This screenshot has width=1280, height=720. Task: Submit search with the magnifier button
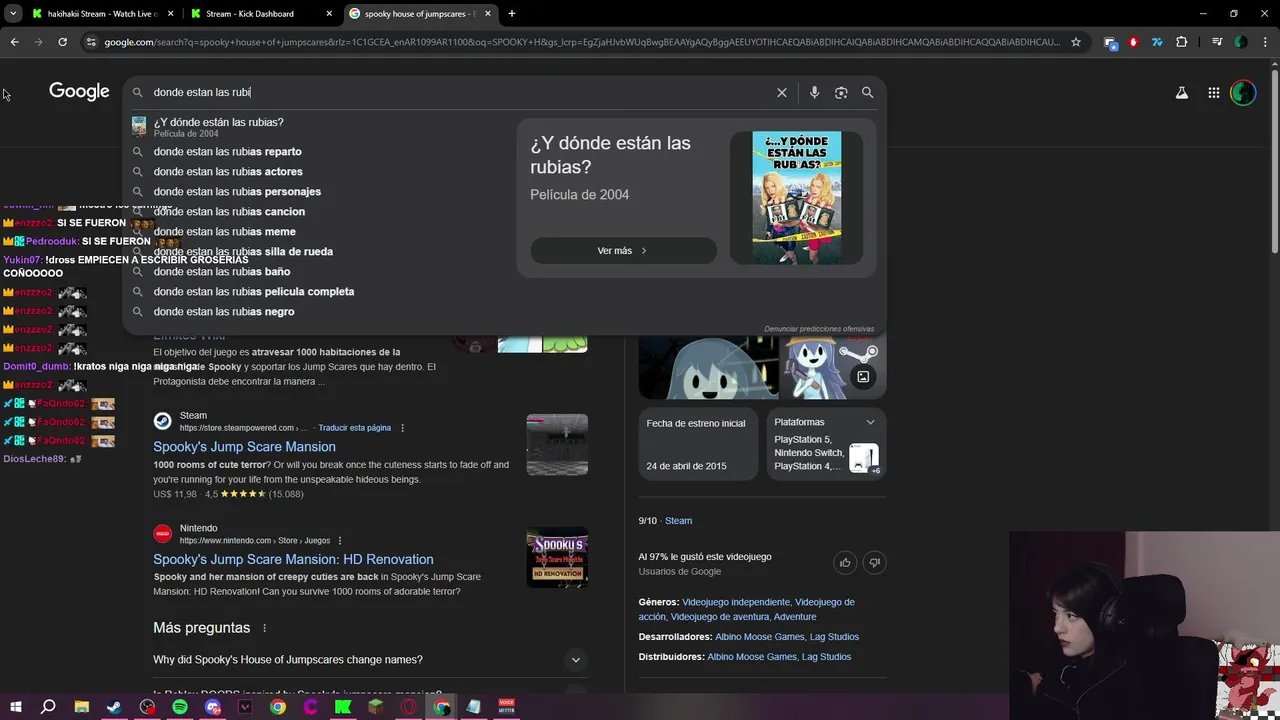point(867,92)
